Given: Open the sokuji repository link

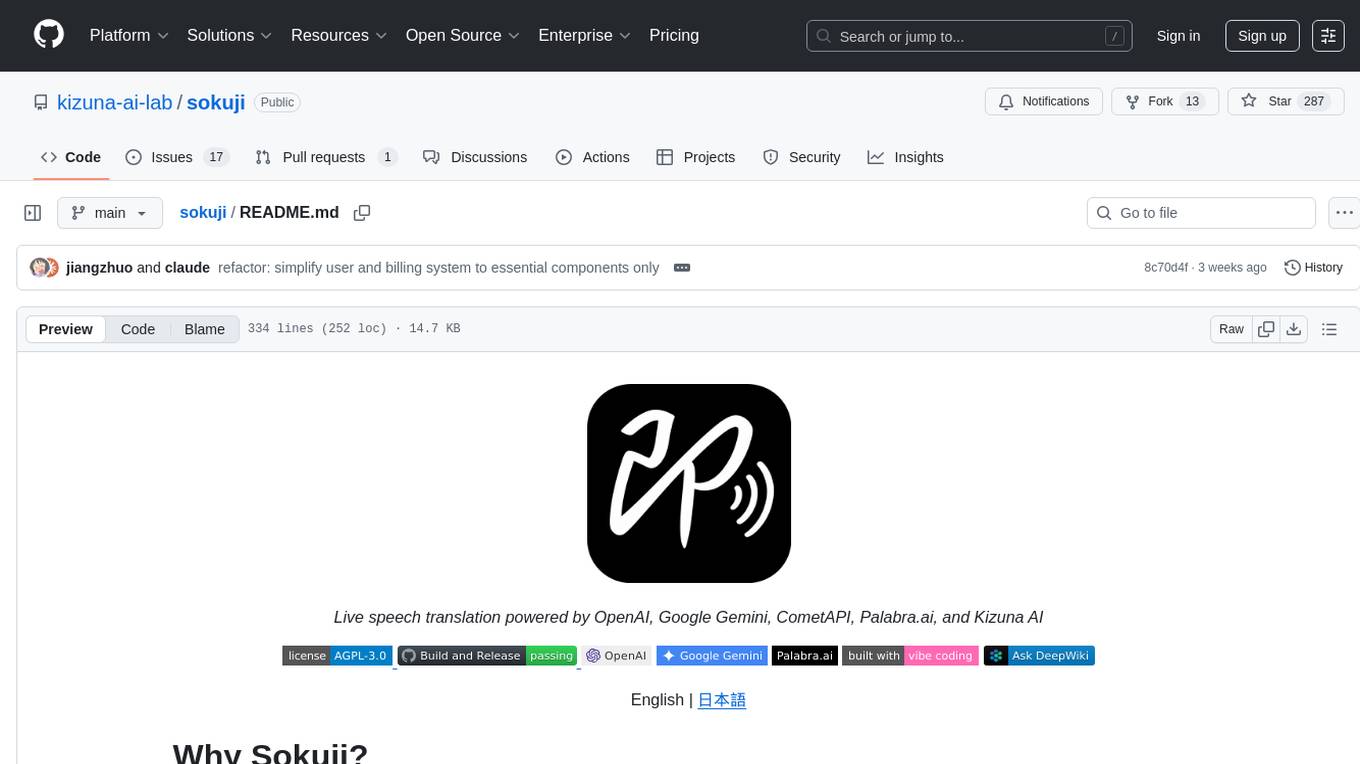Looking at the screenshot, I should [x=216, y=102].
